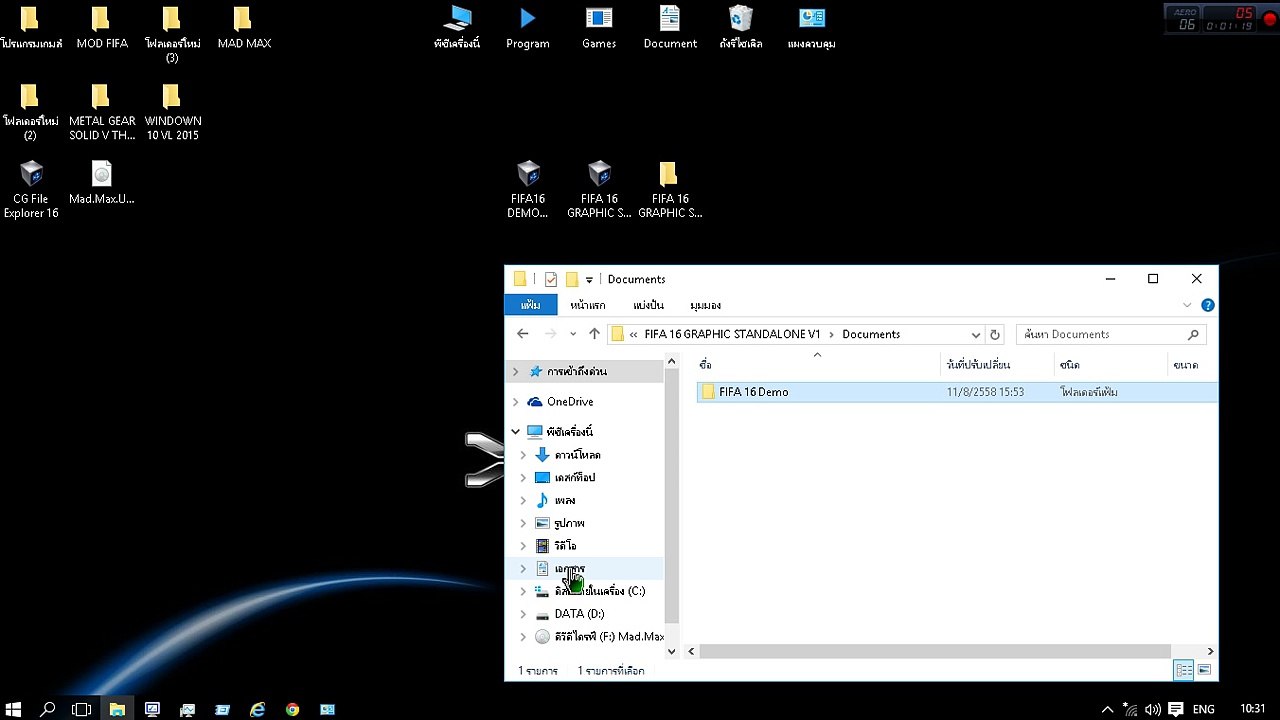
Task: Open the blue File ribbon tab
Action: (530, 305)
